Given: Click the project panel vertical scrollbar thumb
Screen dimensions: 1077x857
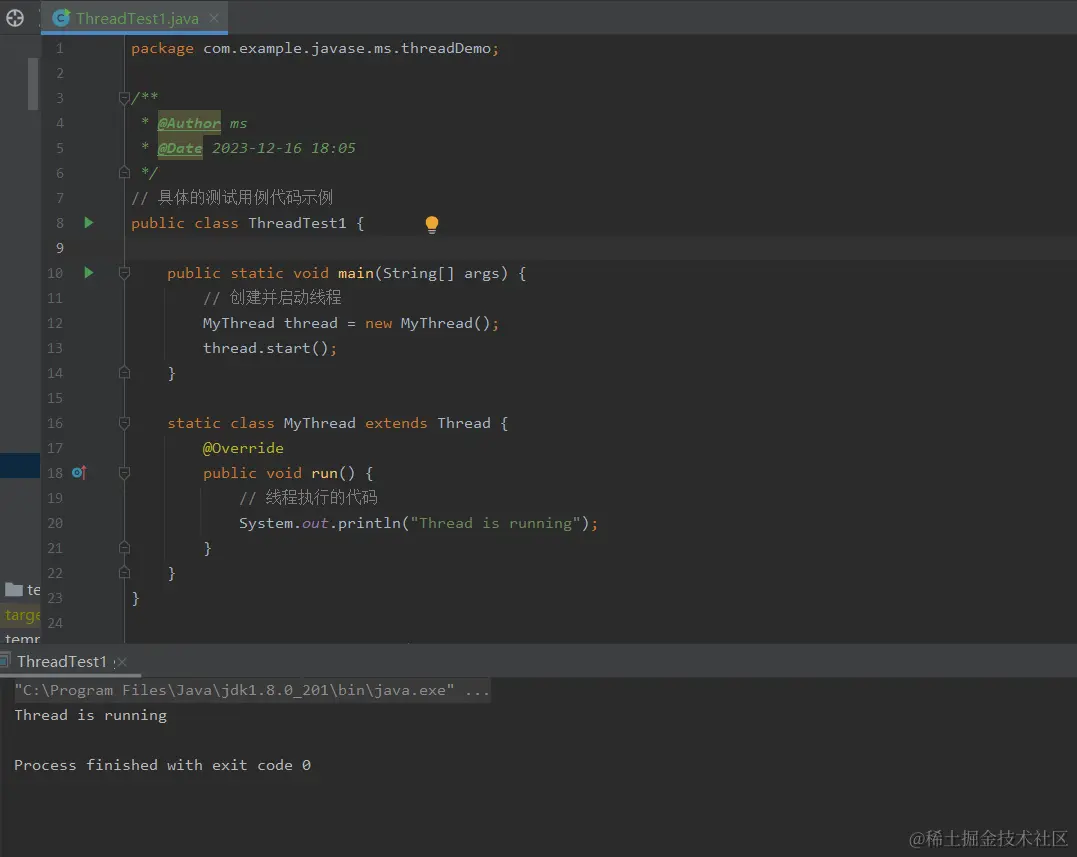Looking at the screenshot, I should [x=33, y=84].
